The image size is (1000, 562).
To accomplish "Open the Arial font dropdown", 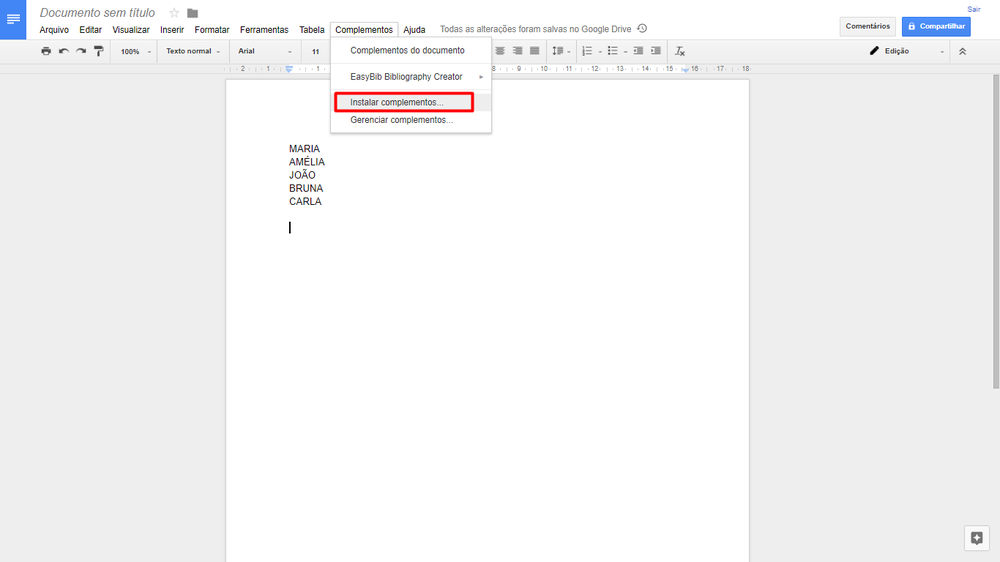I will click(264, 51).
